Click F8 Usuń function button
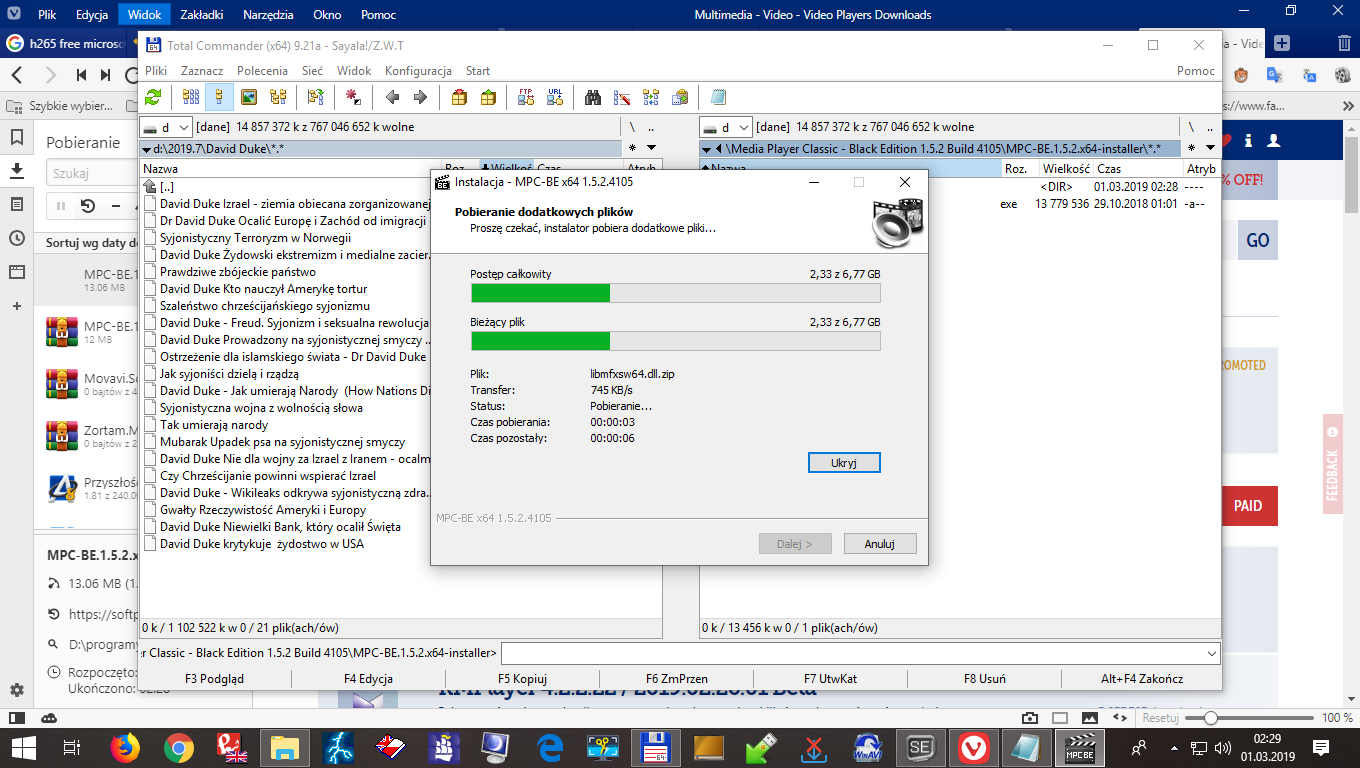 point(985,679)
